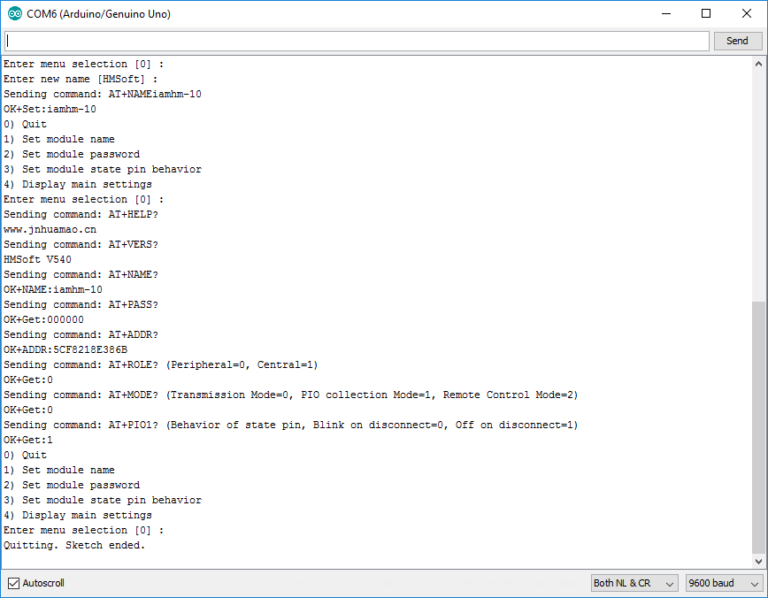Open the Both NL & CR line ending dropdown

634,583
